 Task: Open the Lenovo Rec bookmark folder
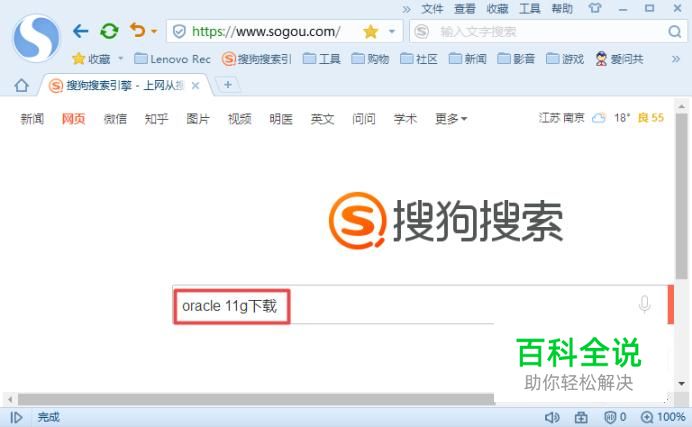pyautogui.click(x=172, y=59)
